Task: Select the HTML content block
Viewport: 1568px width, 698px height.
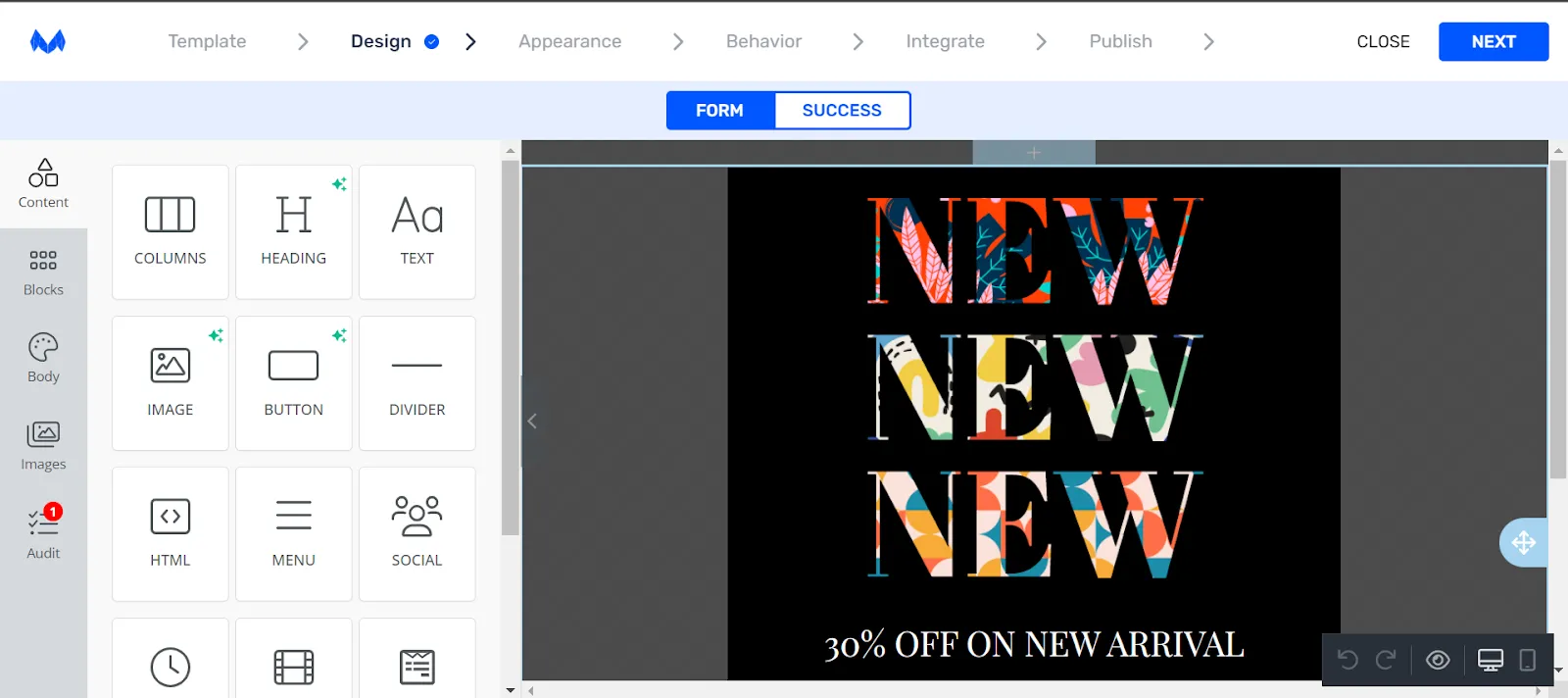Action: coord(171,534)
